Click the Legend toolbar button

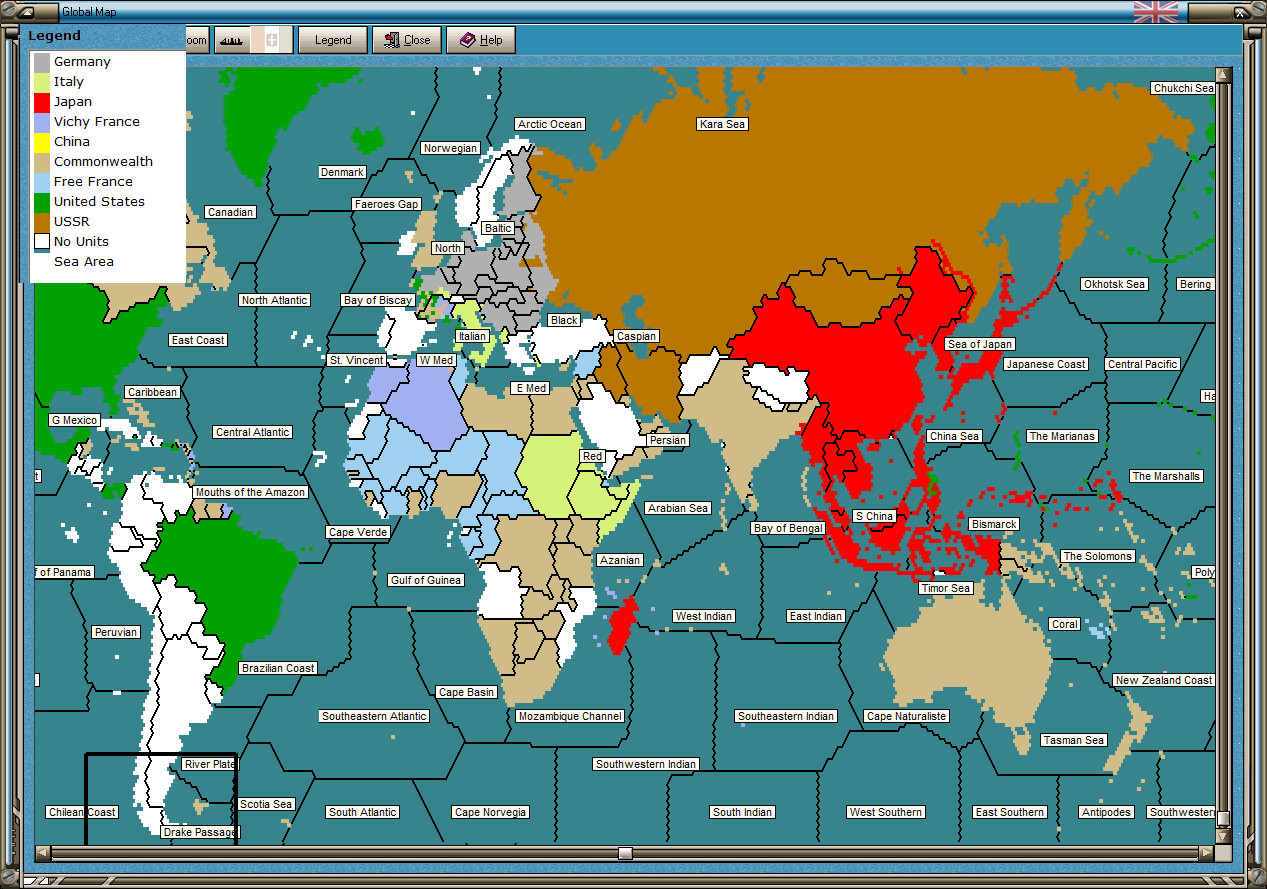[333, 40]
